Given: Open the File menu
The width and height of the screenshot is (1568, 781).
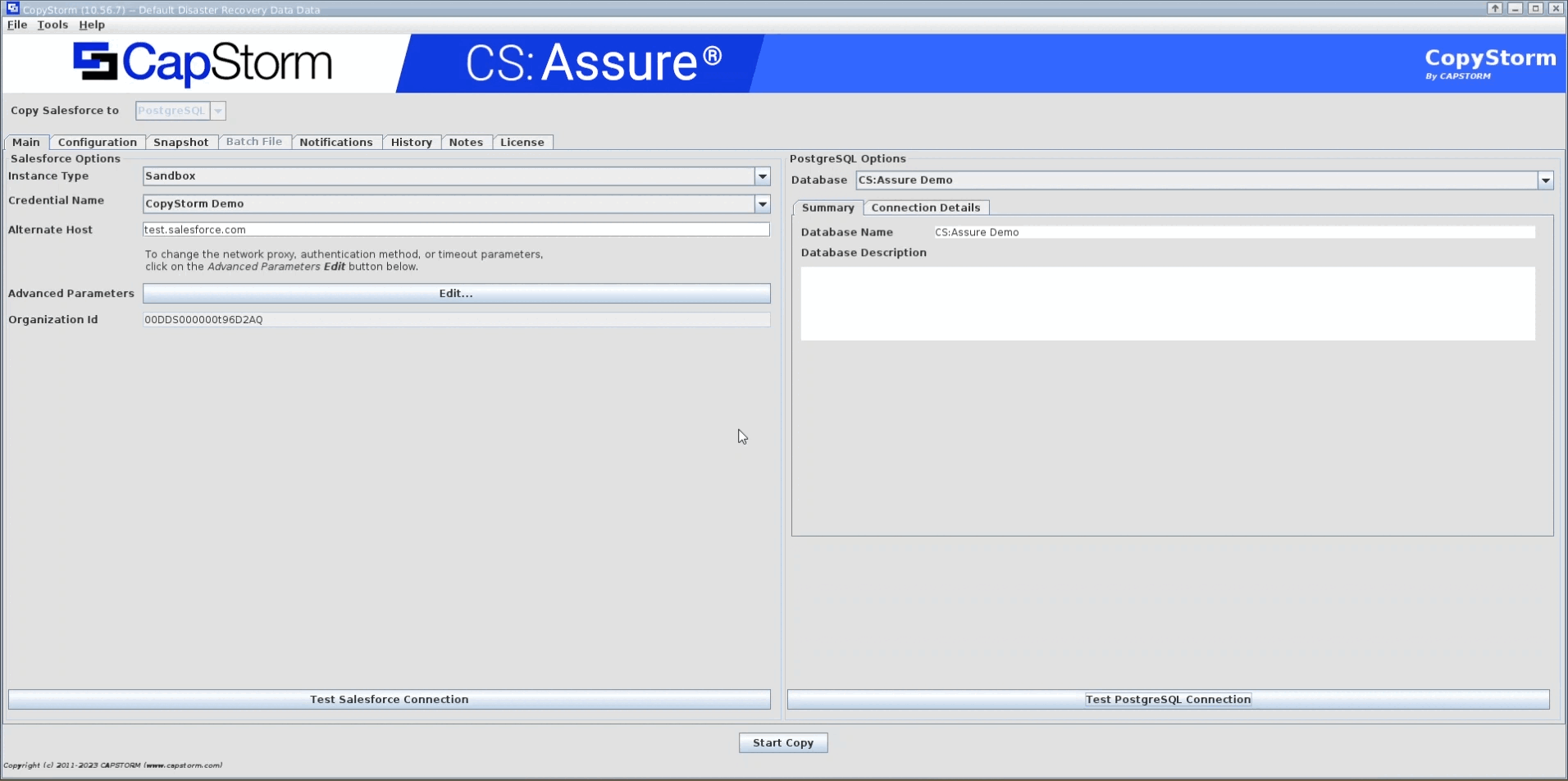Looking at the screenshot, I should click(17, 25).
